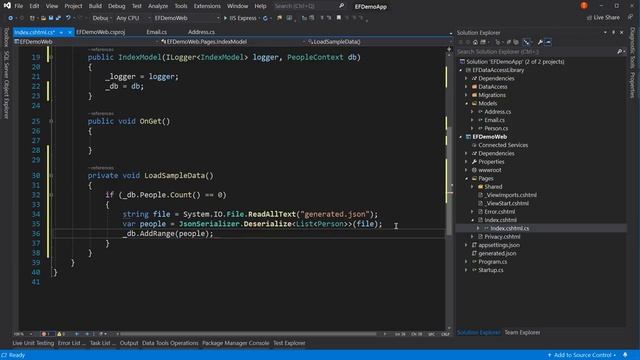This screenshot has width=640, height=360.
Task: Click the Search Solution Explorer field
Action: (540, 52)
